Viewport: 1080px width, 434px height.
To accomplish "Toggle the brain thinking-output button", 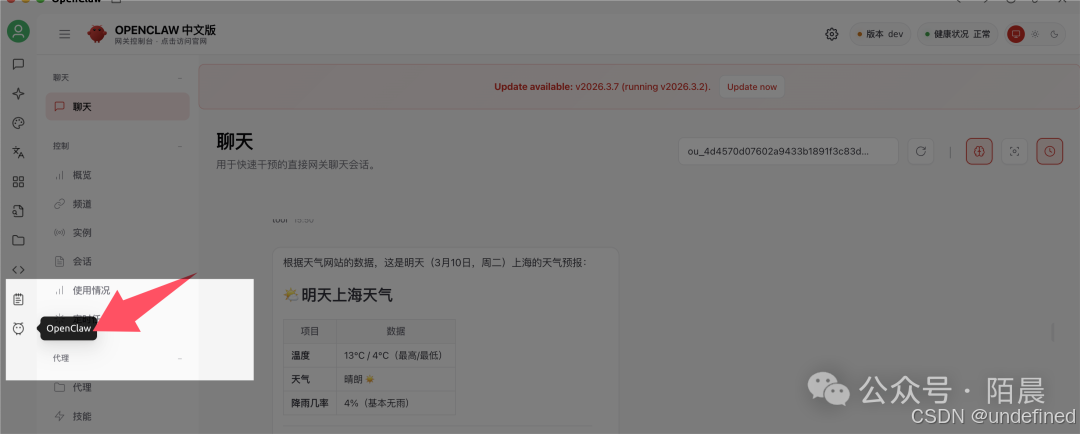I will 979,152.
